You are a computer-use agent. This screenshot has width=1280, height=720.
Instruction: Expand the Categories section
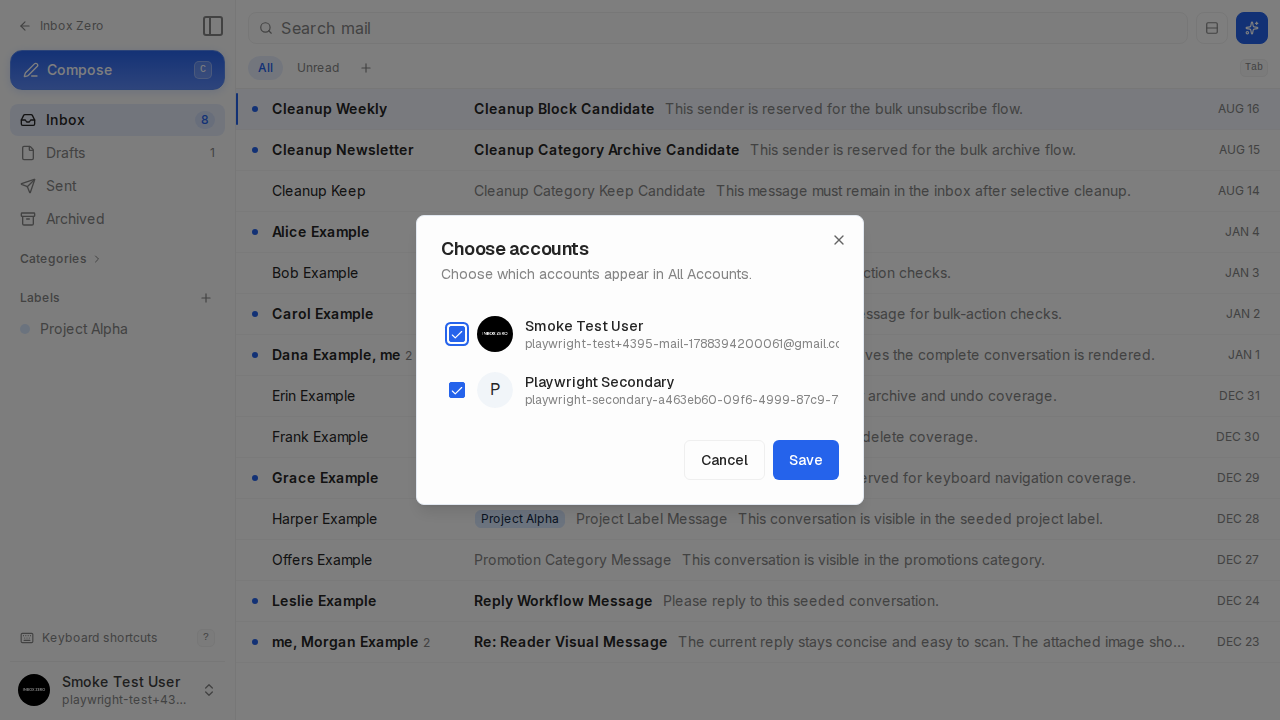click(x=61, y=259)
